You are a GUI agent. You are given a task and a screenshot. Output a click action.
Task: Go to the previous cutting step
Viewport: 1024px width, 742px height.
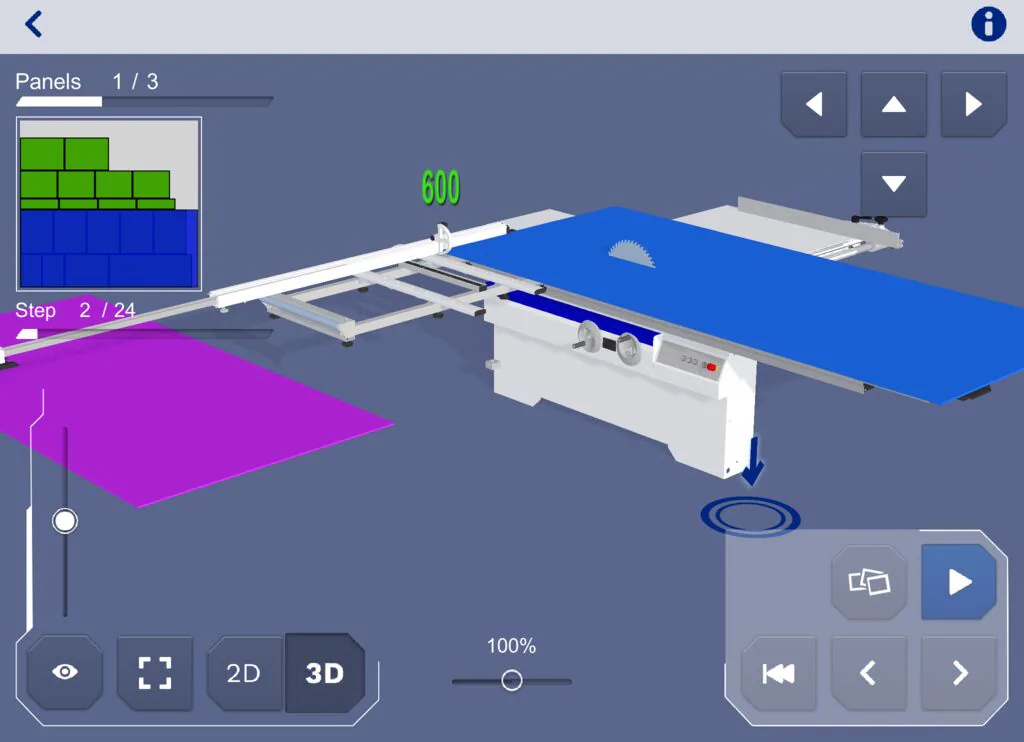tap(868, 674)
